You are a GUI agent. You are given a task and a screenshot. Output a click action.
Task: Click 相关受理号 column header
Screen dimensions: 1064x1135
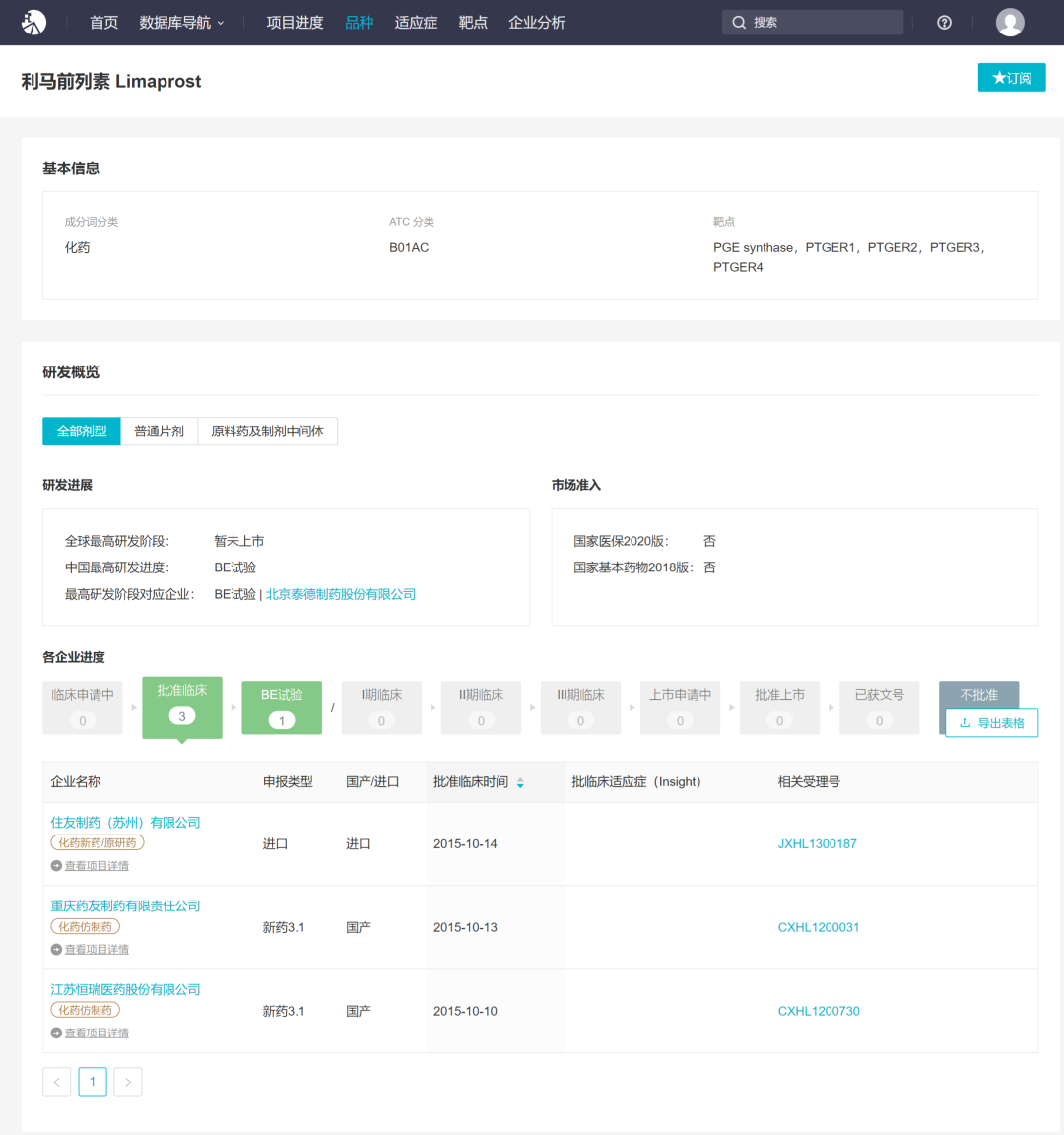click(809, 781)
